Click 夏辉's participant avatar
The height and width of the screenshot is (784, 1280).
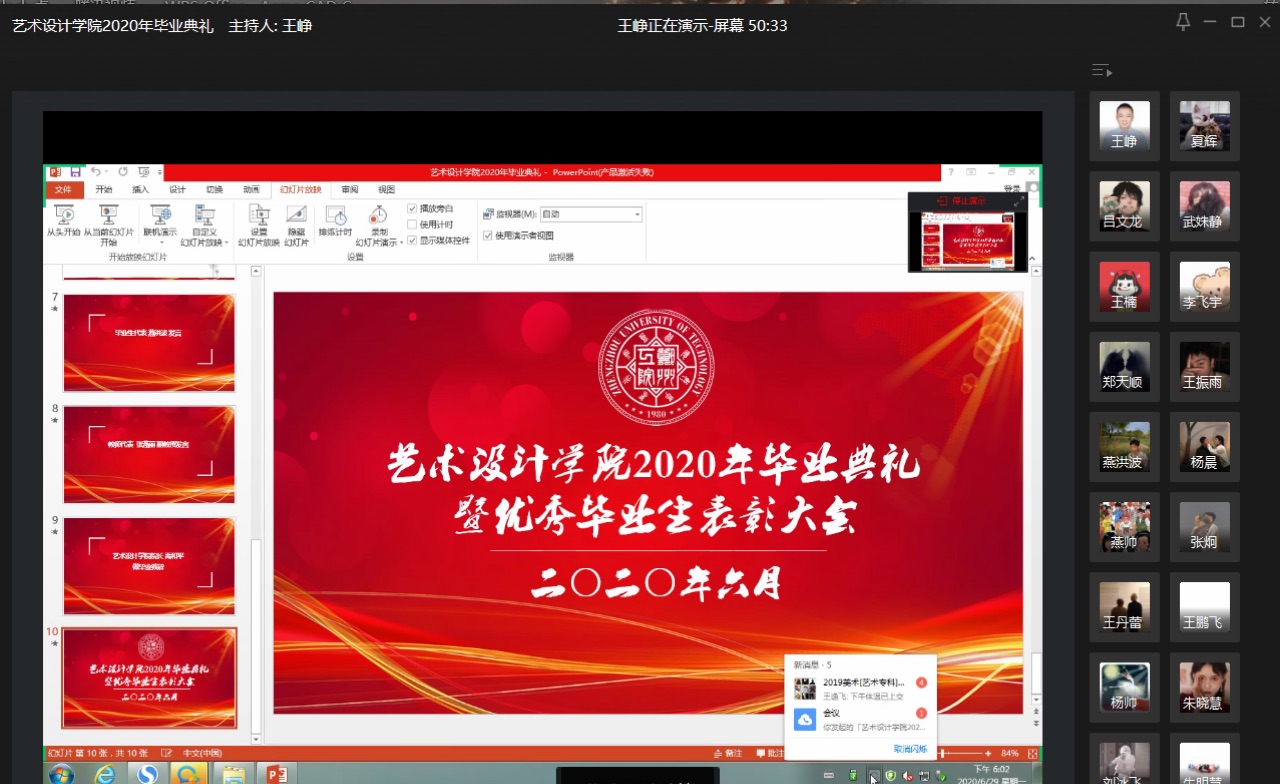click(x=1204, y=125)
